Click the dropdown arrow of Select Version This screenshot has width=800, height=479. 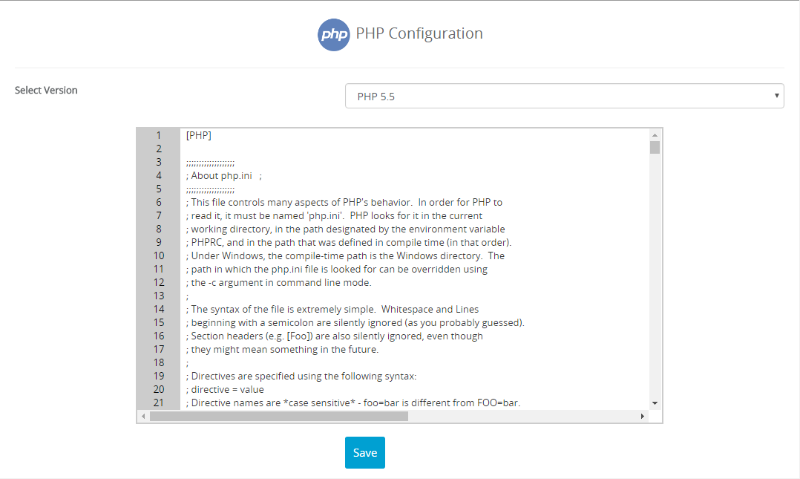point(777,96)
